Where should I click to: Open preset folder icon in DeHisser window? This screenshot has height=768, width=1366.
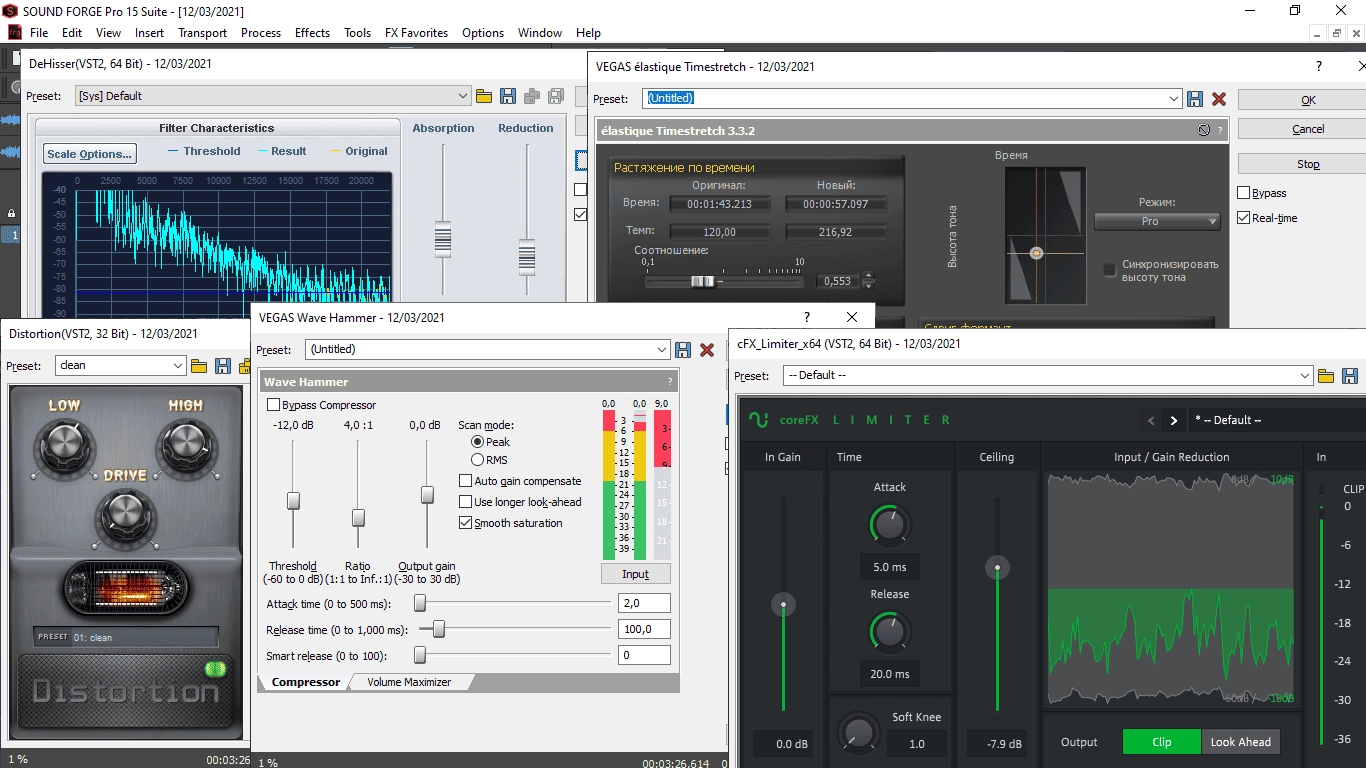click(484, 96)
